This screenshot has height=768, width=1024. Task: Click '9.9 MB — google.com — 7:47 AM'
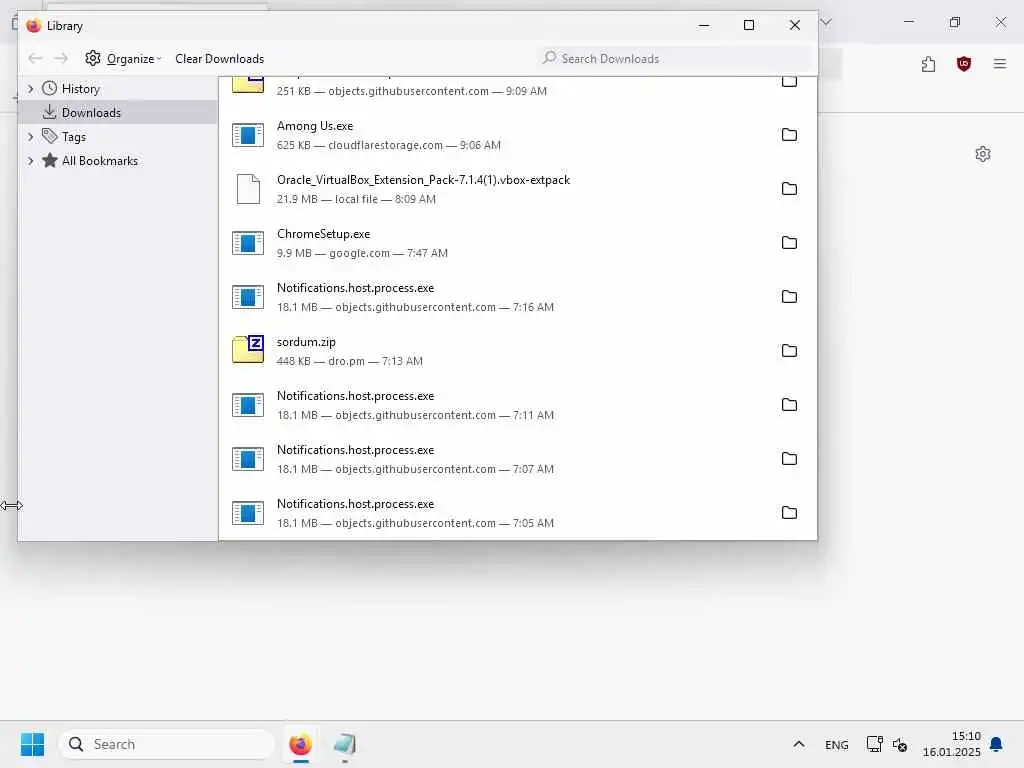(362, 253)
